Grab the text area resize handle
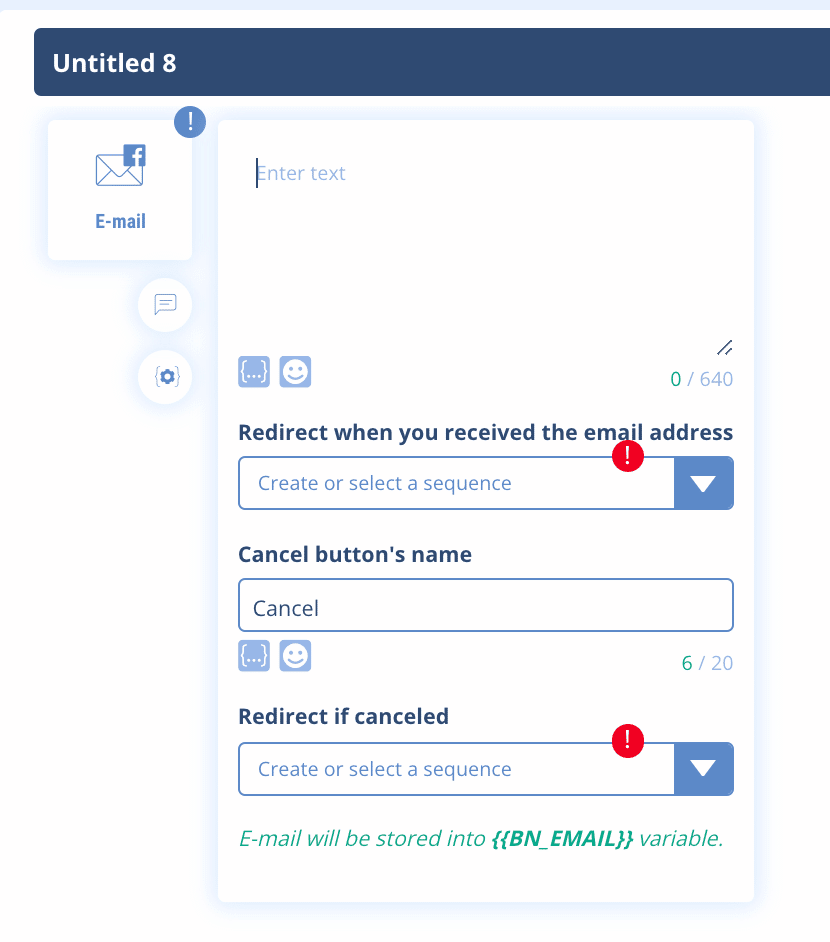 (x=725, y=348)
